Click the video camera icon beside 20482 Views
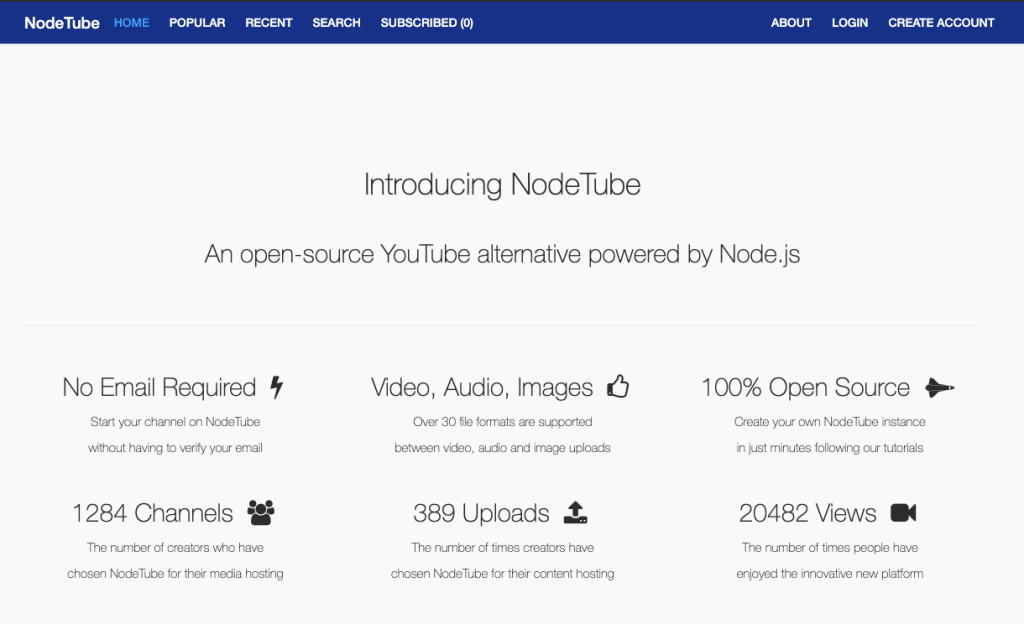 903,512
